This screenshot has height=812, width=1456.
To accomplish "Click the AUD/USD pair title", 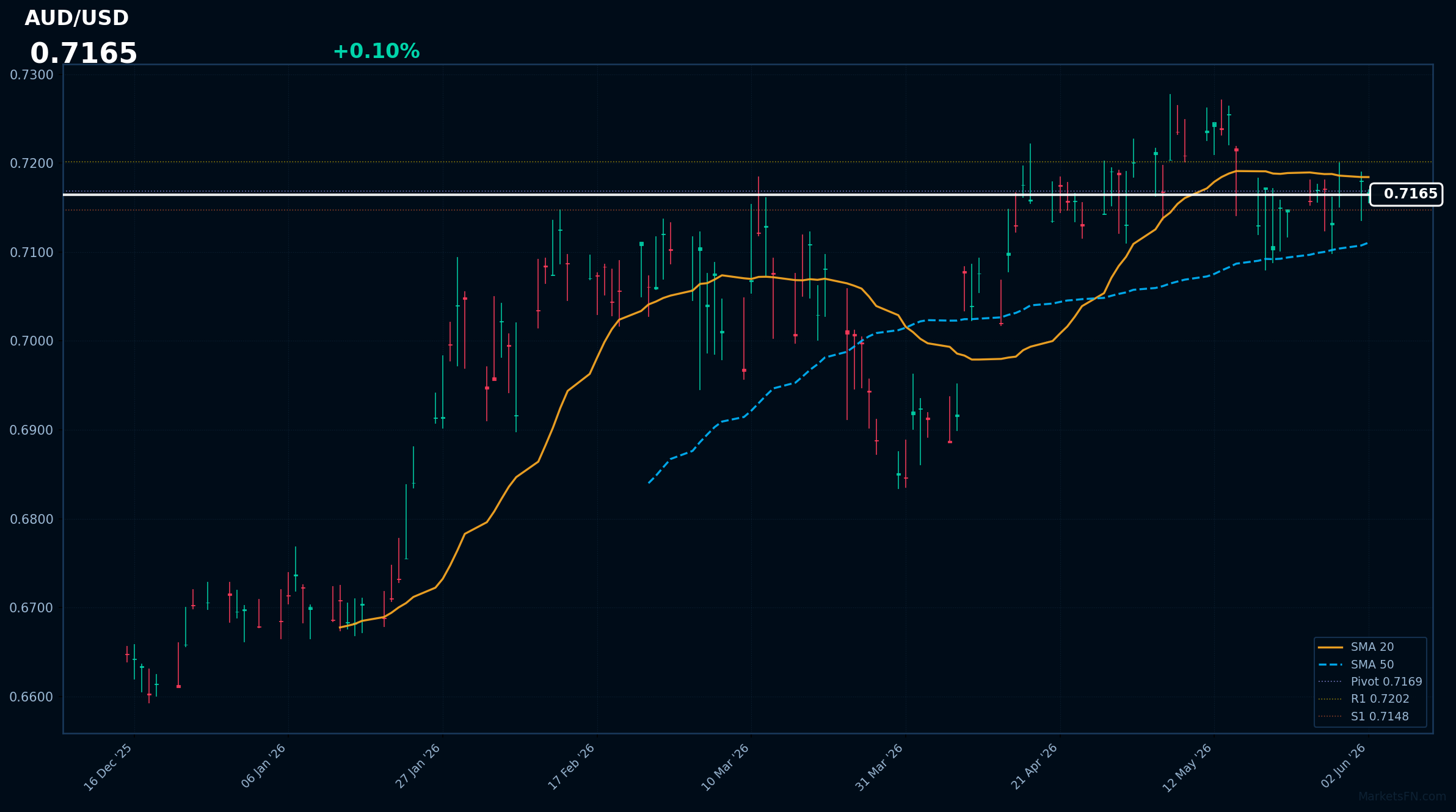I will point(76,18).
